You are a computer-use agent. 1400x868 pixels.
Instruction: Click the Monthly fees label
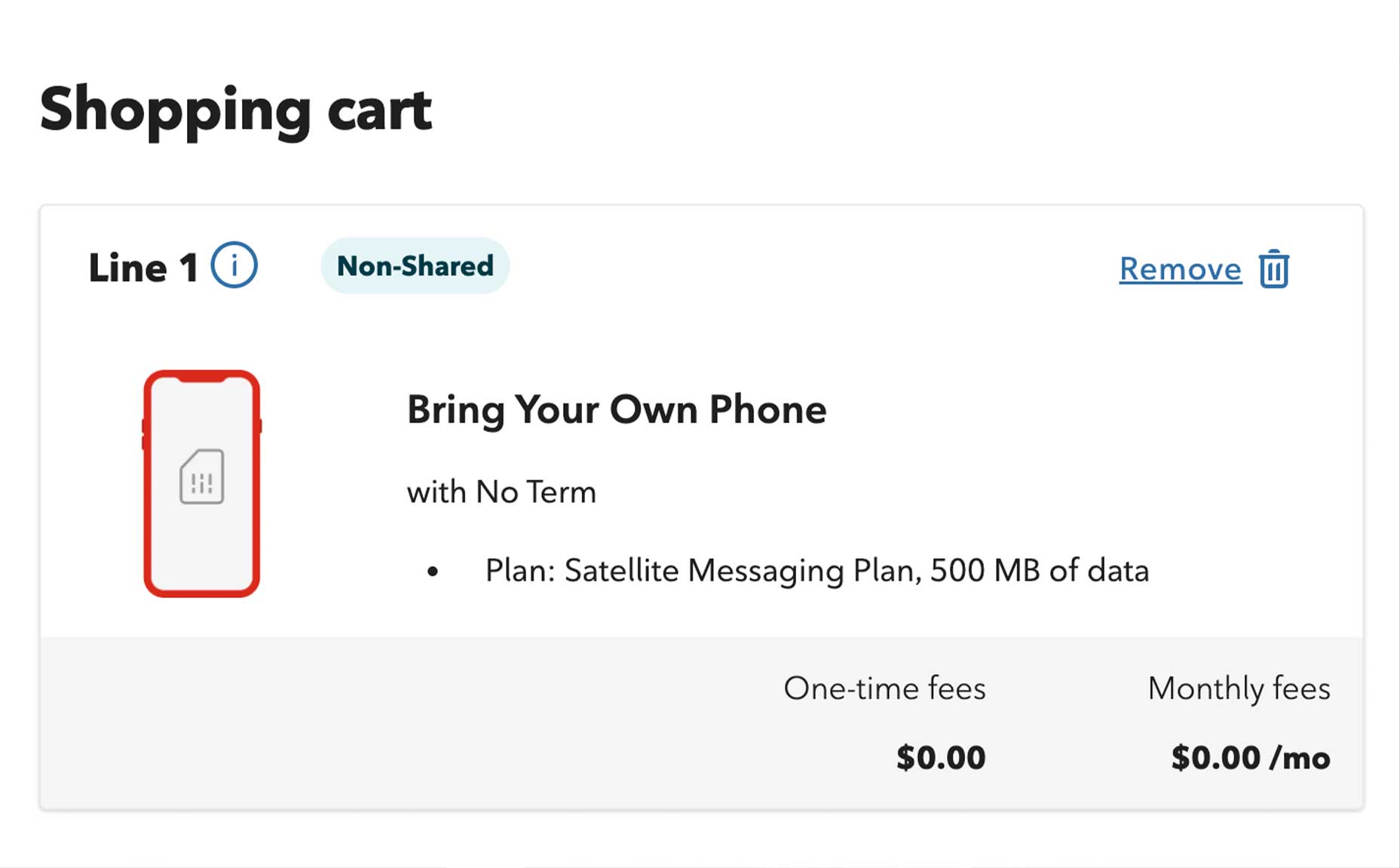click(1239, 689)
